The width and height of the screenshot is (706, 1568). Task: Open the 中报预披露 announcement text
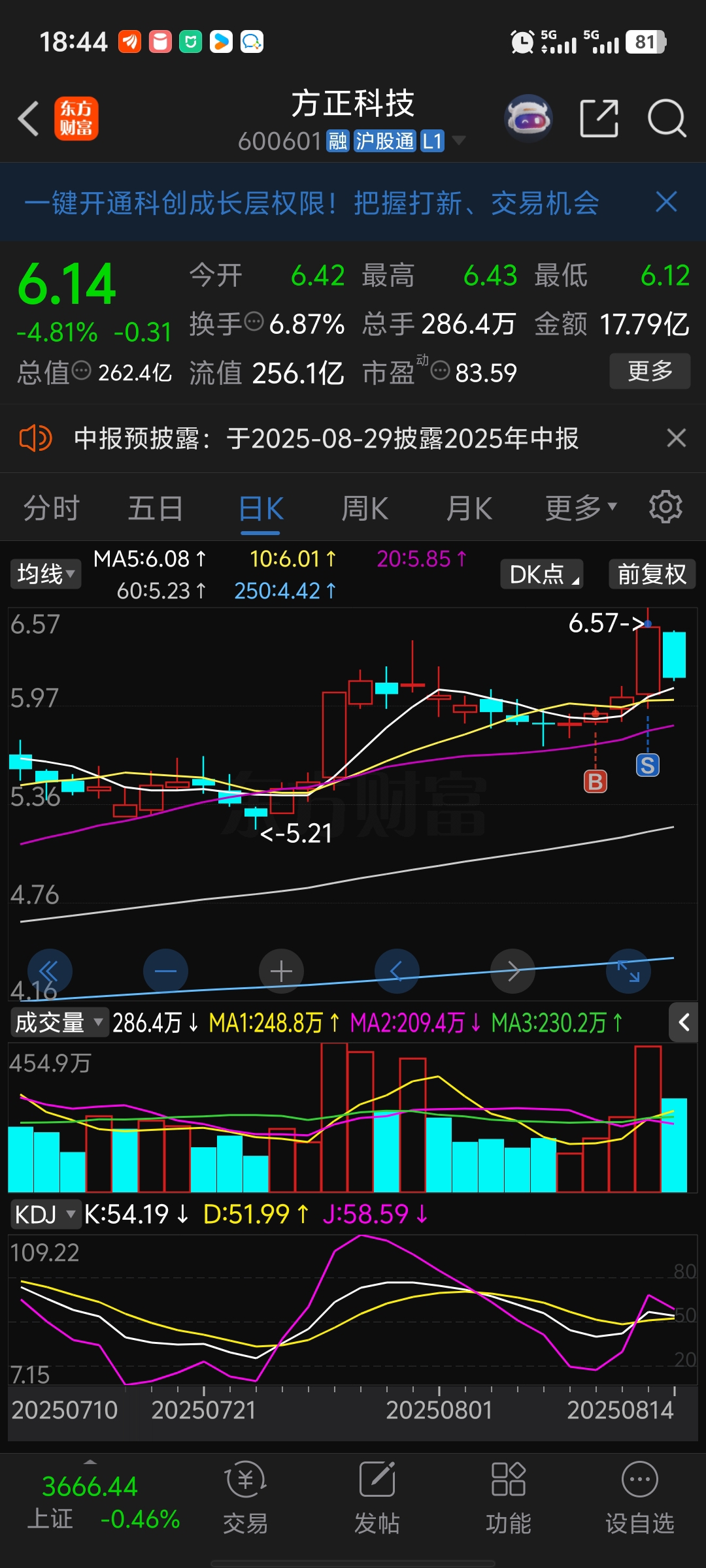pos(326,438)
